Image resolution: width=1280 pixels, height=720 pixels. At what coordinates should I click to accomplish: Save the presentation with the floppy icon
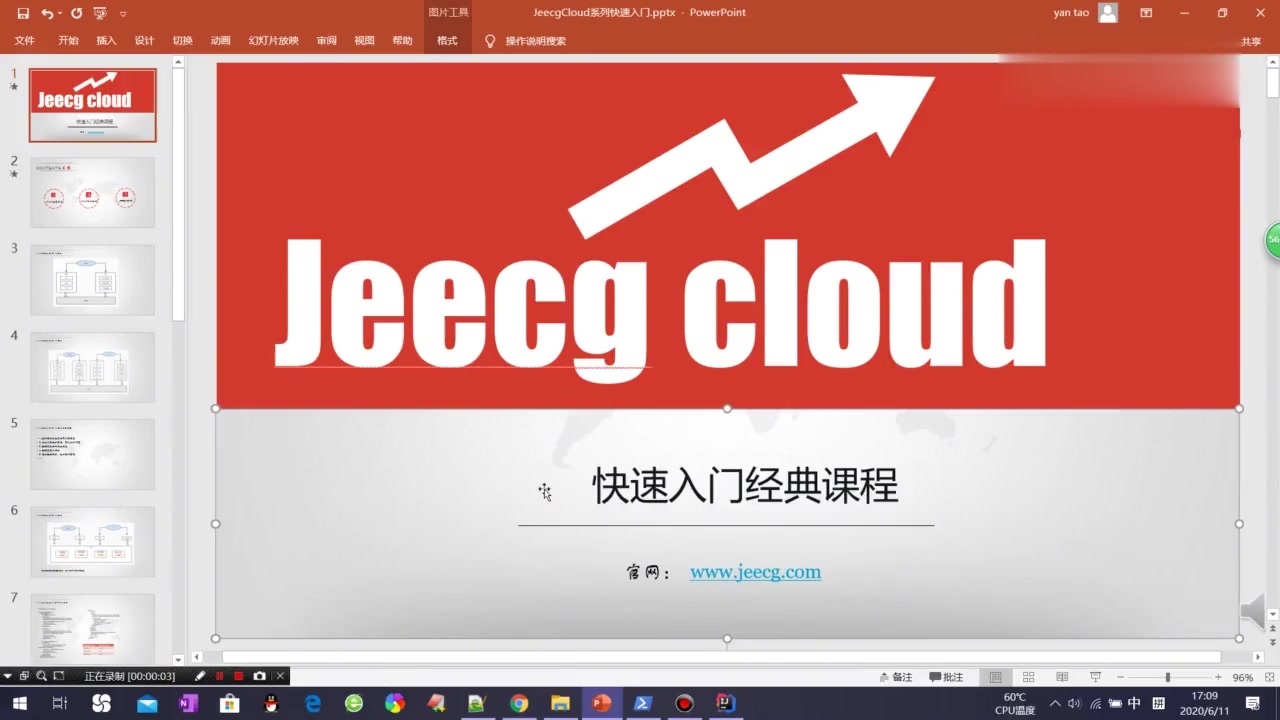coord(23,13)
